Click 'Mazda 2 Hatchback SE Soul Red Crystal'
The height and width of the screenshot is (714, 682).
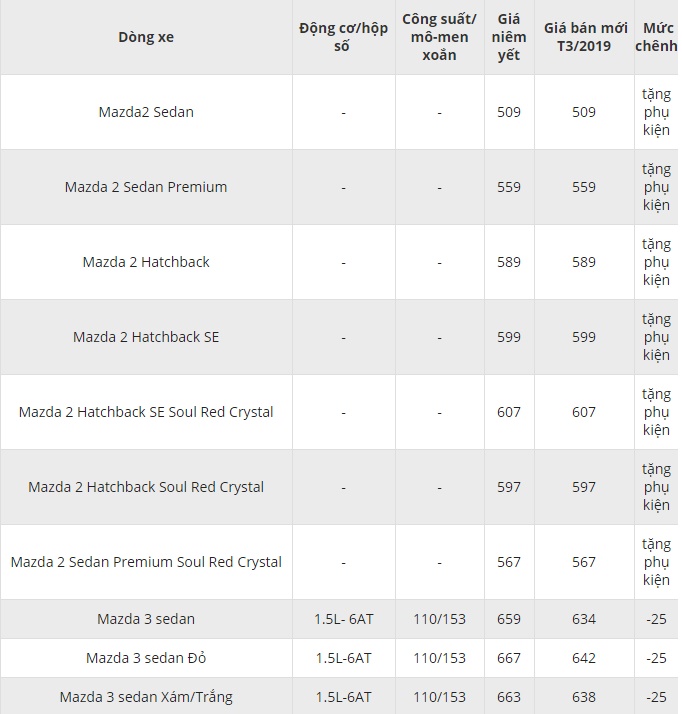146,412
